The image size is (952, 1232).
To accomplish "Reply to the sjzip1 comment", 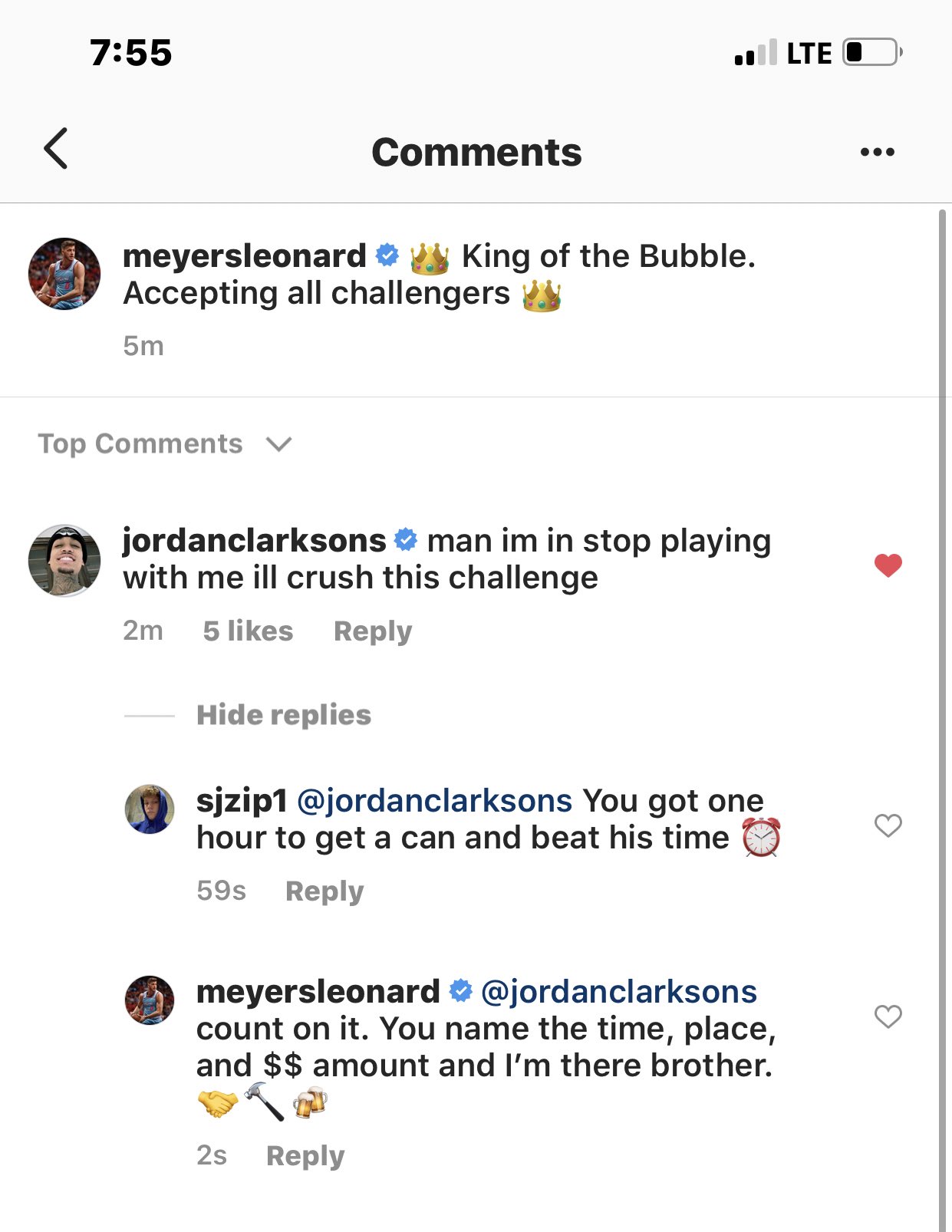I will point(324,891).
